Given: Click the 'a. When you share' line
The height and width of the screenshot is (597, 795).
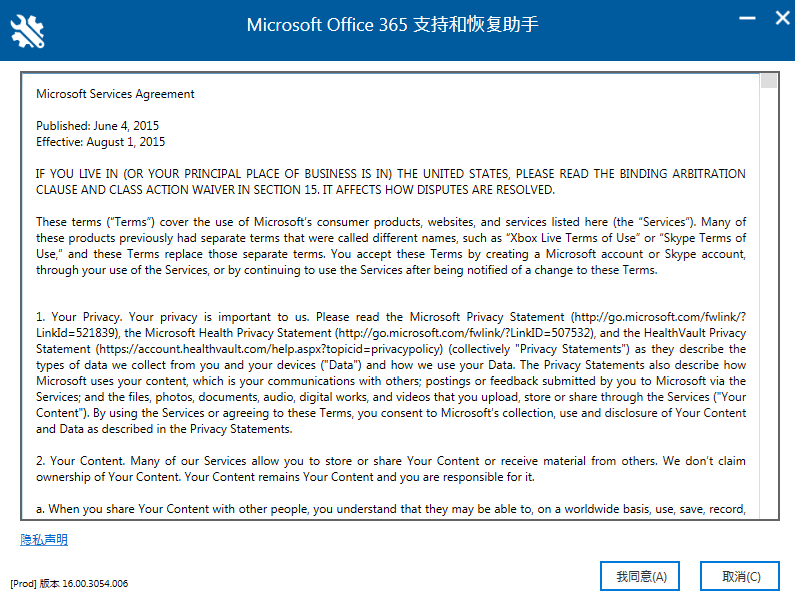Looking at the screenshot, I should click(390, 509).
